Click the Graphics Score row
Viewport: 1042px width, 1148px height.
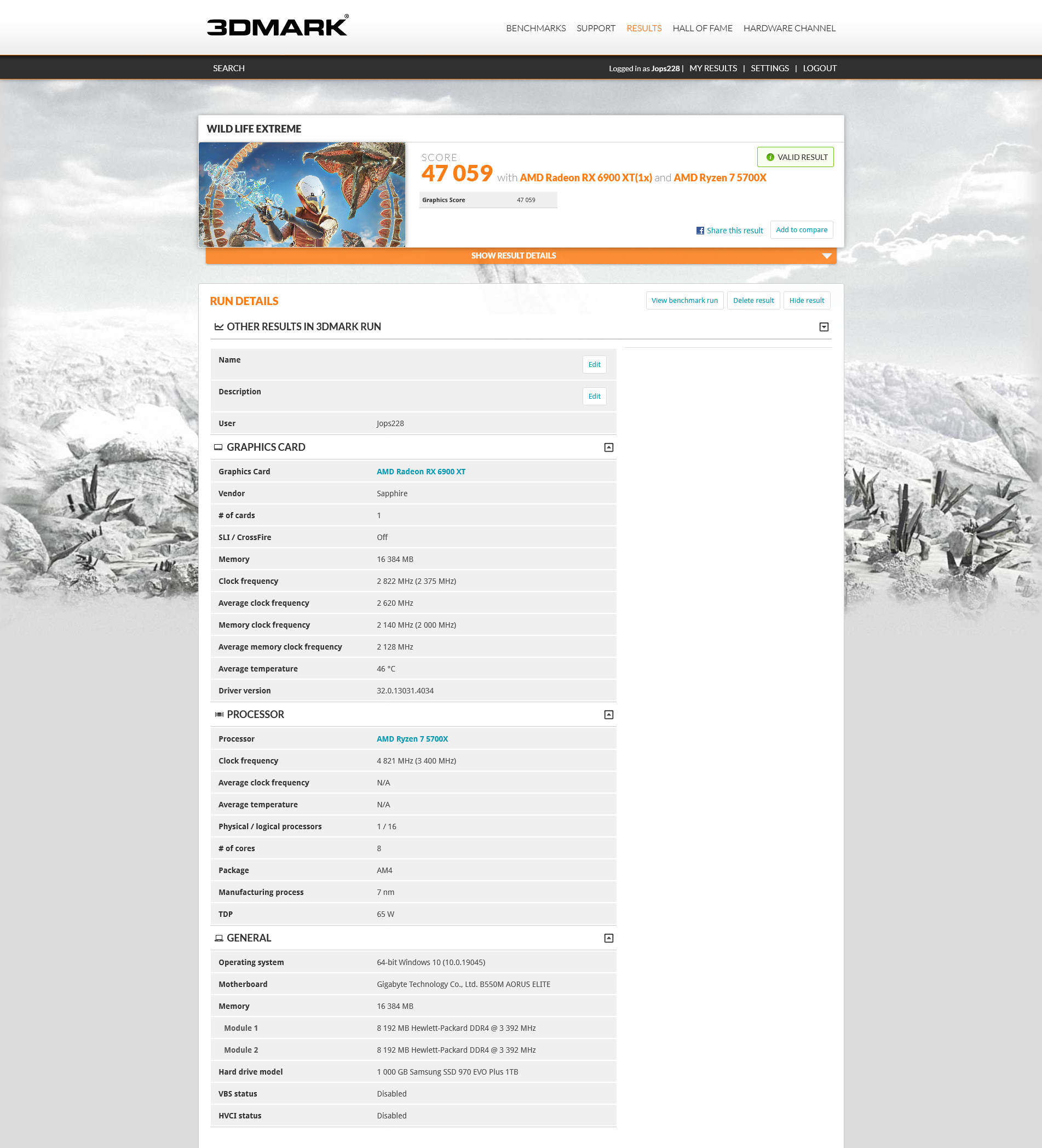[488, 200]
